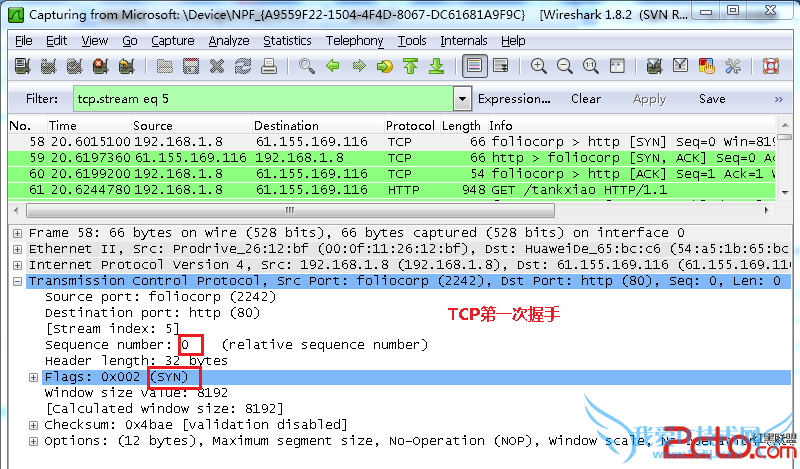Toggle colorize packet list icon
Image resolution: width=800 pixels, height=469 pixels.
(474, 66)
